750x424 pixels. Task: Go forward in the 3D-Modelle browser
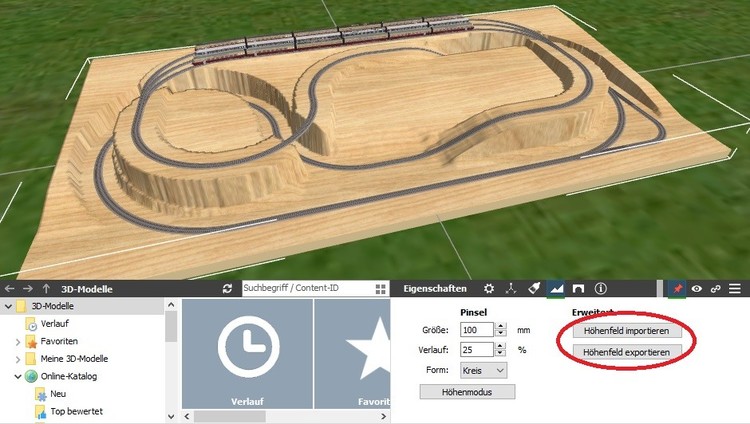28,289
